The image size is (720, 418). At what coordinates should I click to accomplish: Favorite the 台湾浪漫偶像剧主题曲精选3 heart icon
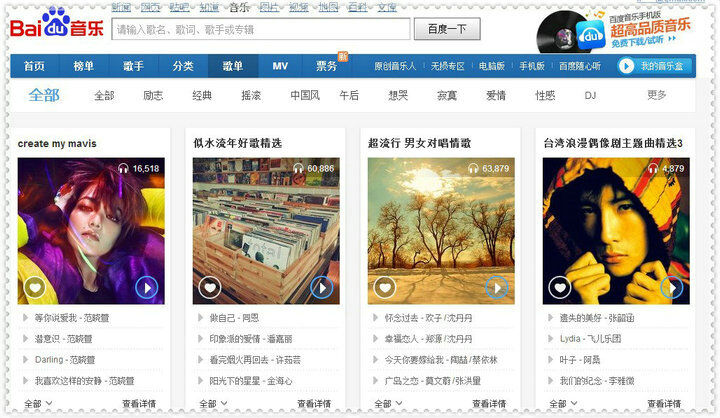pos(560,288)
